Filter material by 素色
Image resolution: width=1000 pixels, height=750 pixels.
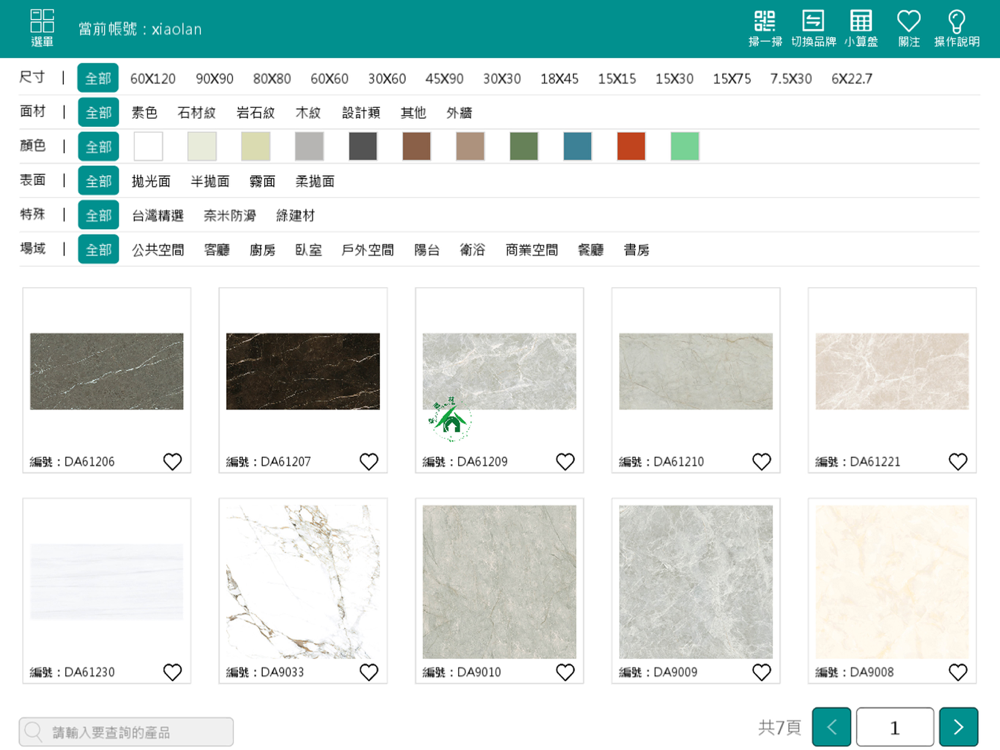pyautogui.click(x=145, y=113)
